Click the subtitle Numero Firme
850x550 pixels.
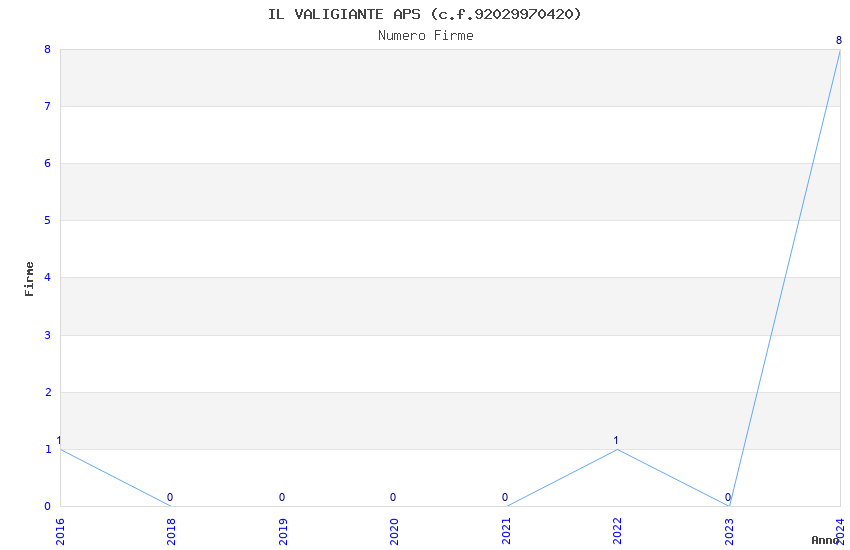point(426,36)
